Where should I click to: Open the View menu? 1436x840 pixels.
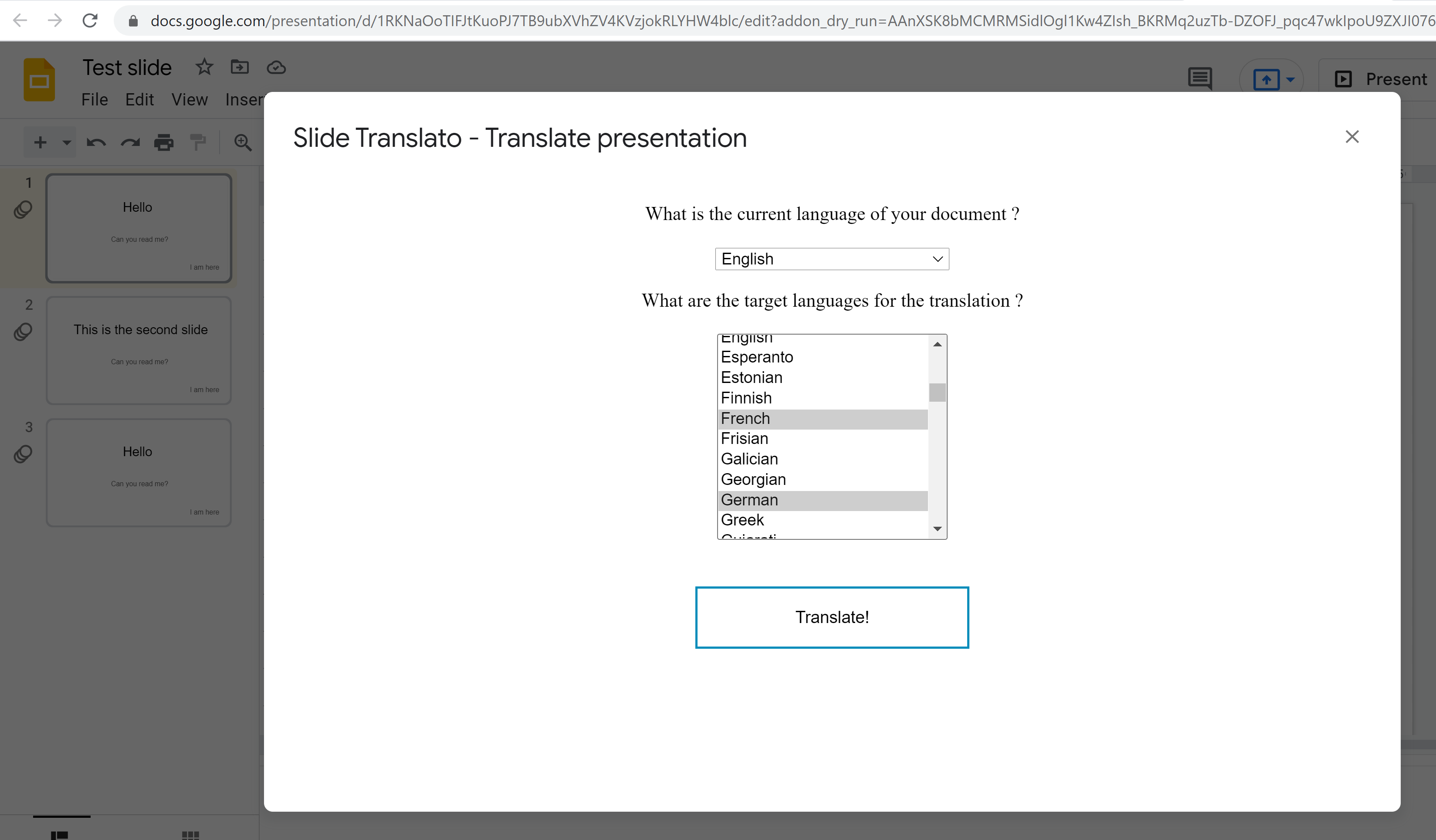(x=189, y=99)
